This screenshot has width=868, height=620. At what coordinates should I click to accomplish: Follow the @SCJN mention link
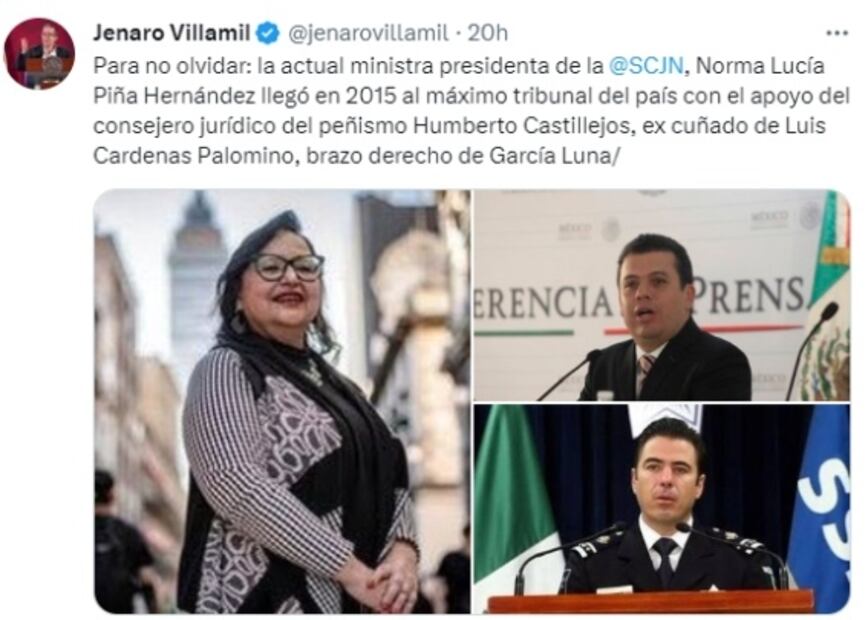(x=646, y=66)
